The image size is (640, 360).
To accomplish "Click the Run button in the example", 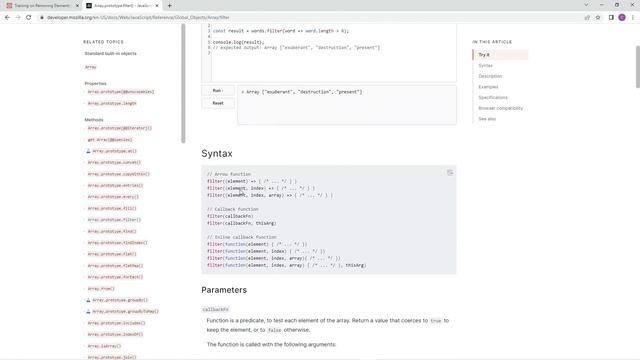I will click(x=218, y=91).
